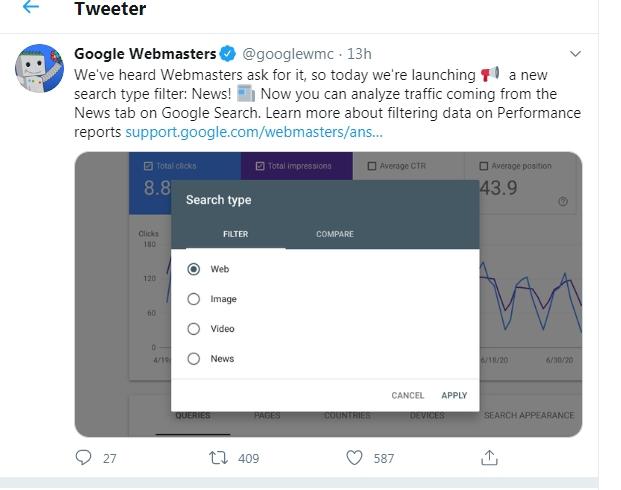
Task: Select the Web radio button
Action: pyautogui.click(x=194, y=269)
